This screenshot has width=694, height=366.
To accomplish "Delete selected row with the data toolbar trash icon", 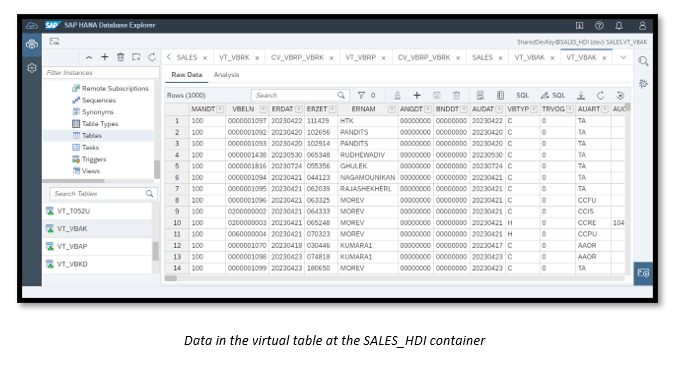I will coord(456,95).
